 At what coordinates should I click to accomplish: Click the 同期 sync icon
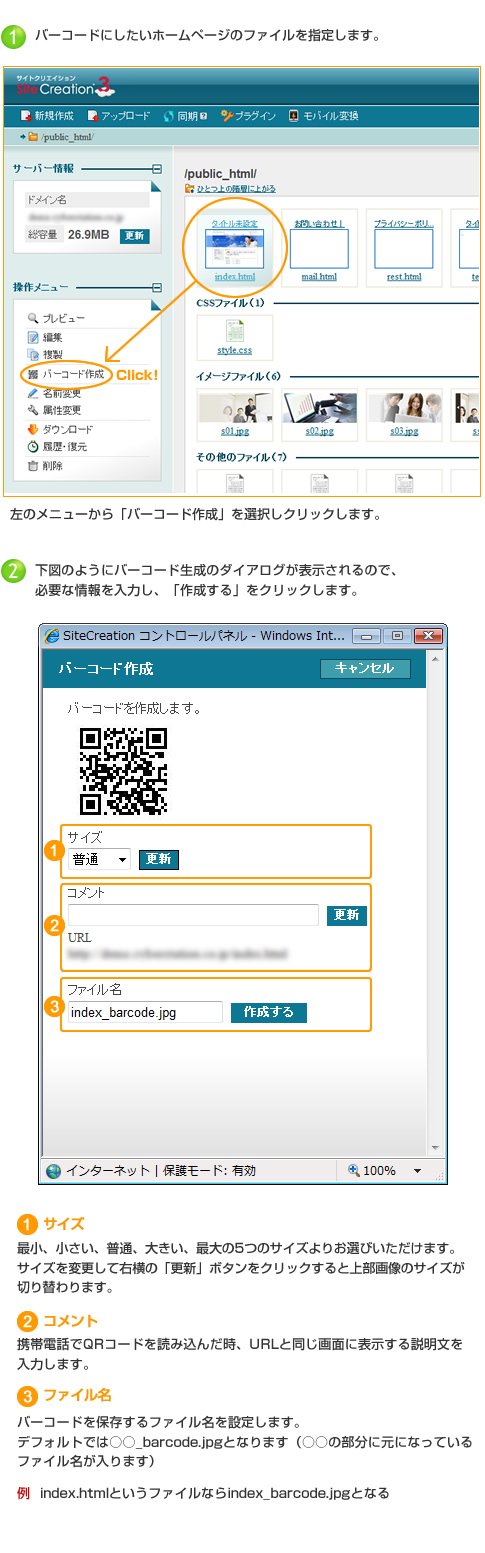click(x=168, y=116)
